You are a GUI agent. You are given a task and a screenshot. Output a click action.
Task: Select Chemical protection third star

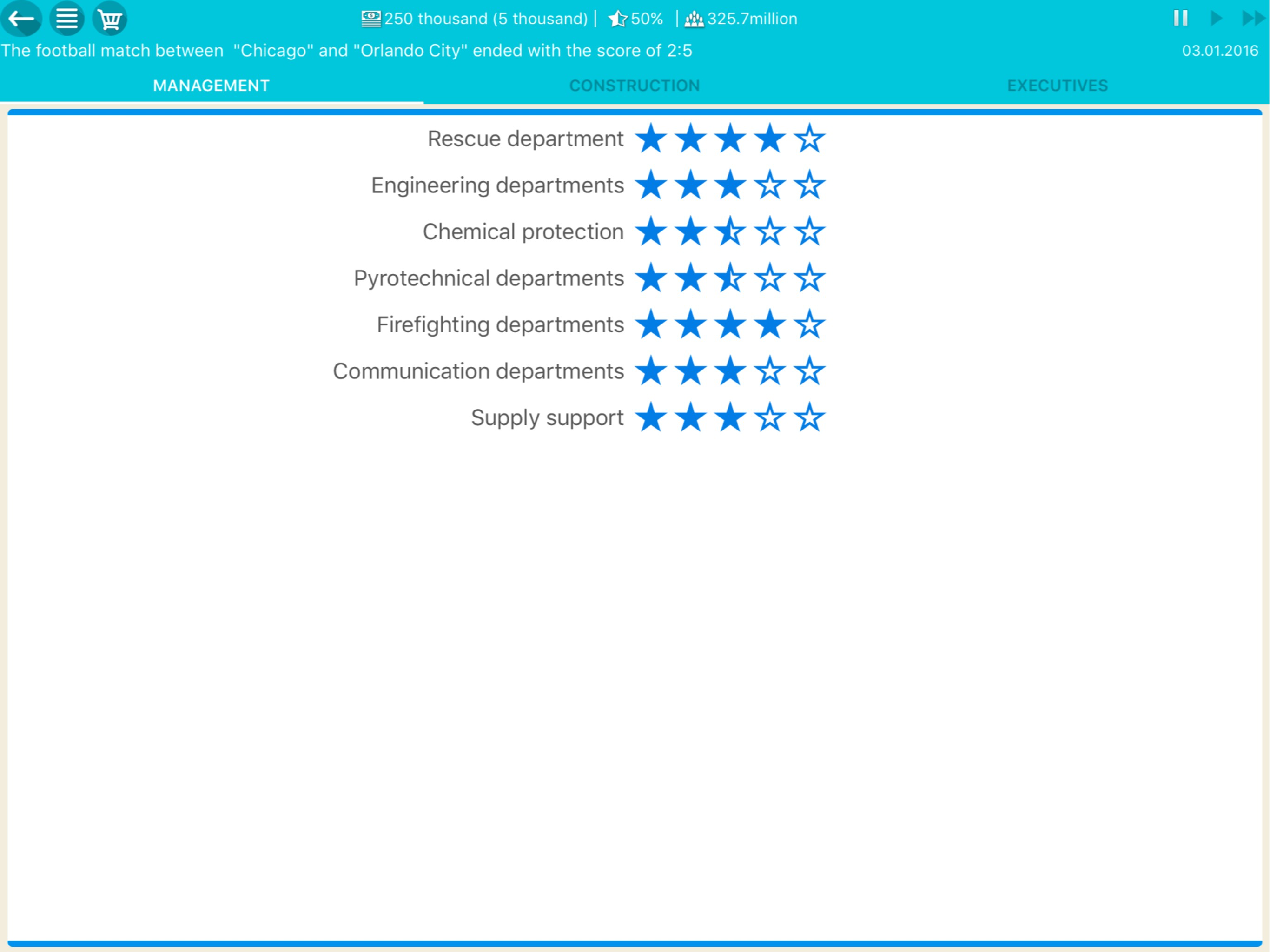[730, 231]
